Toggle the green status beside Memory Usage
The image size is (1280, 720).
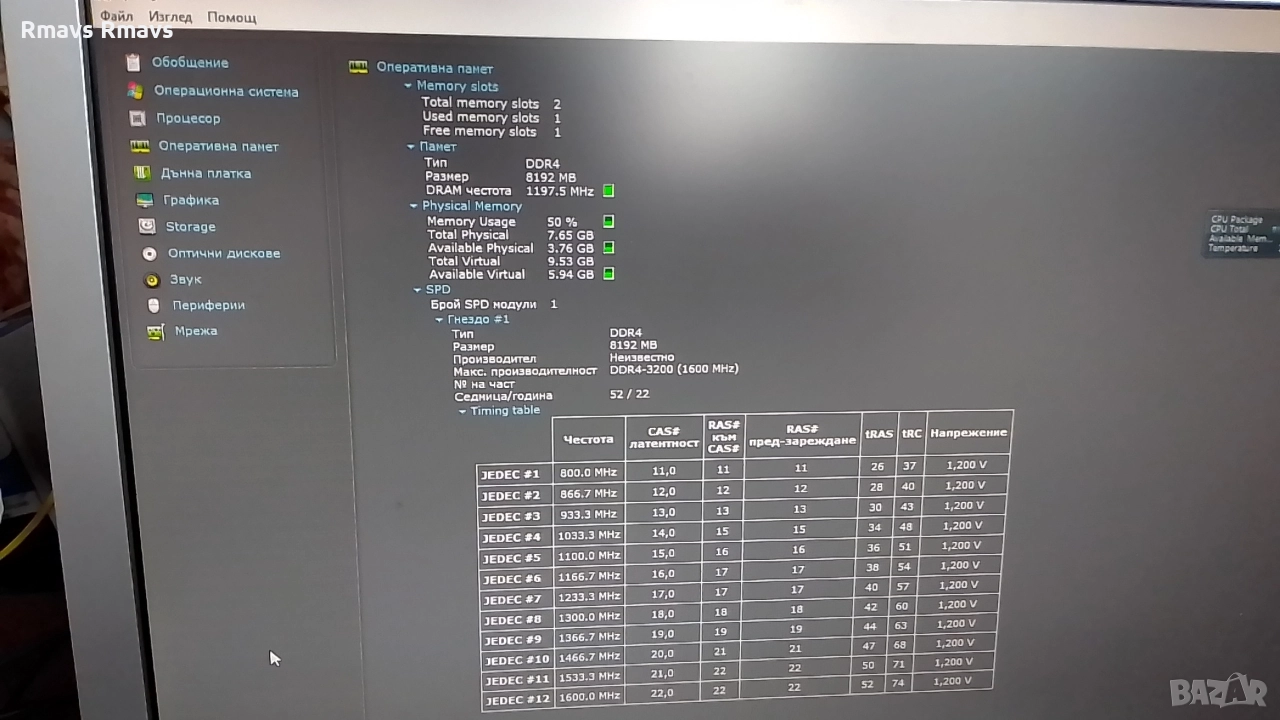tap(608, 221)
